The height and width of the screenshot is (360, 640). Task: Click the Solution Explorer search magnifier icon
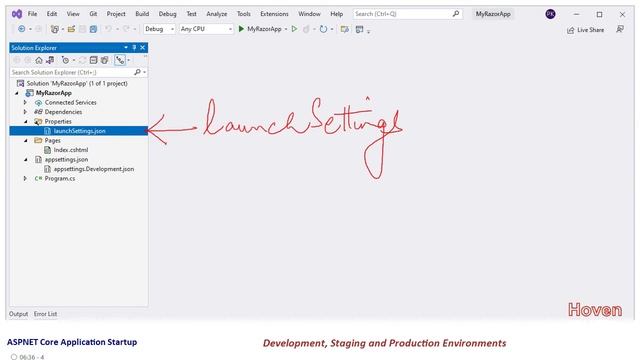pos(137,72)
